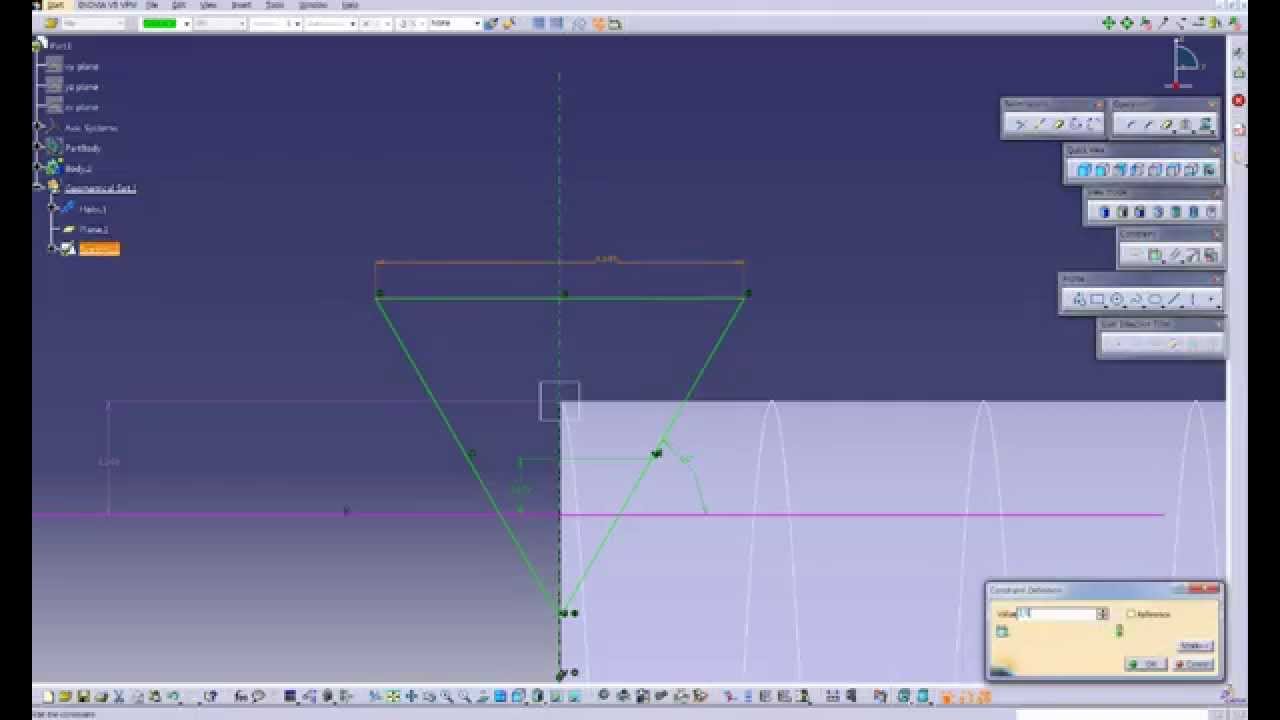The height and width of the screenshot is (720, 1280).
Task: Select the Ellipse profile tool
Action: 1155,299
